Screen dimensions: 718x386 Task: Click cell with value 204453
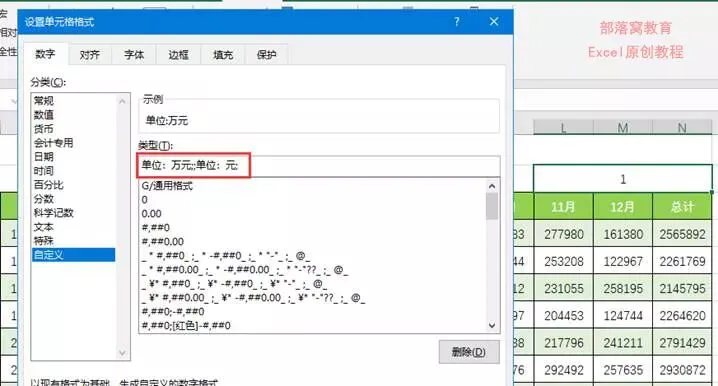[x=563, y=315]
